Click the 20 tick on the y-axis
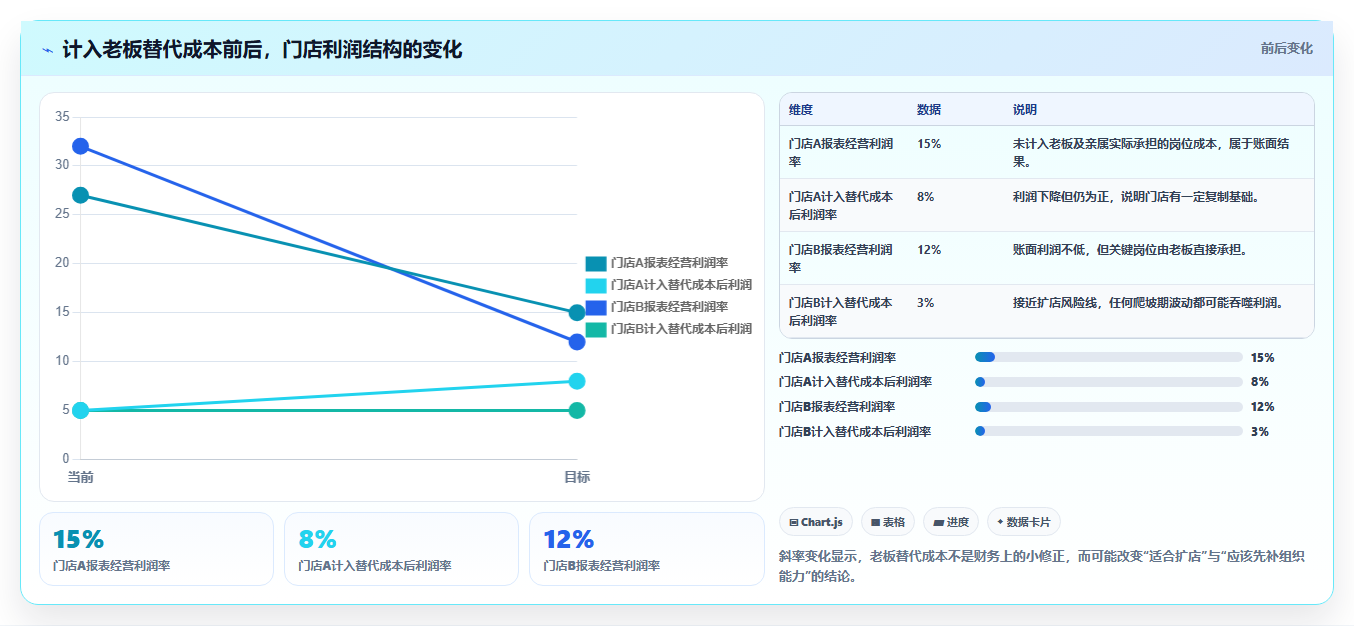1354x626 pixels. tap(62, 263)
